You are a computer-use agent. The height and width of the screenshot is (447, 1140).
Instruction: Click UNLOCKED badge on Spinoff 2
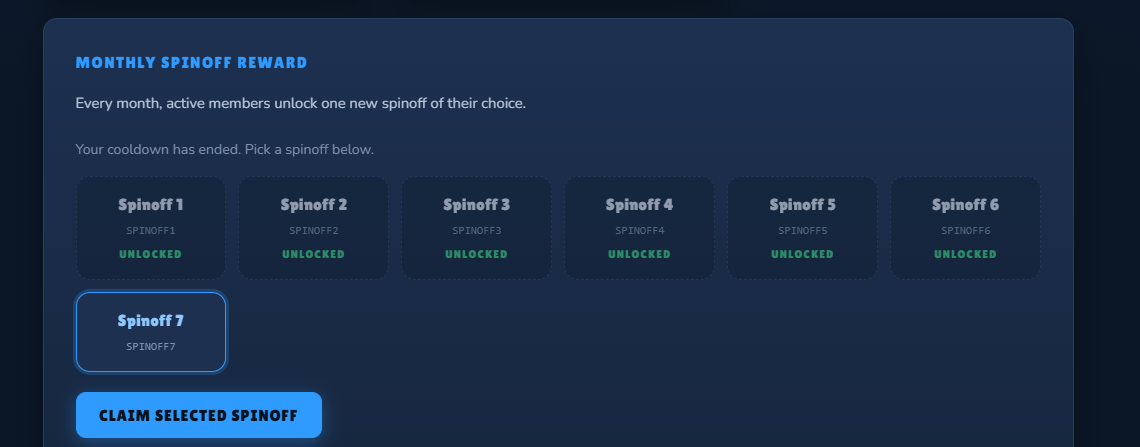coord(313,254)
